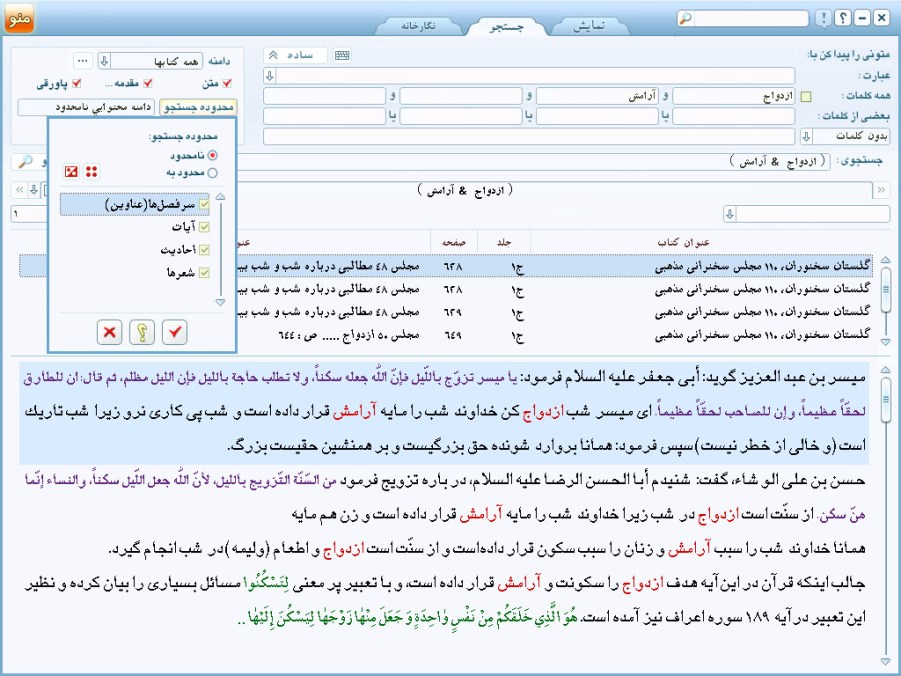Click the title bar search input field

[750, 18]
